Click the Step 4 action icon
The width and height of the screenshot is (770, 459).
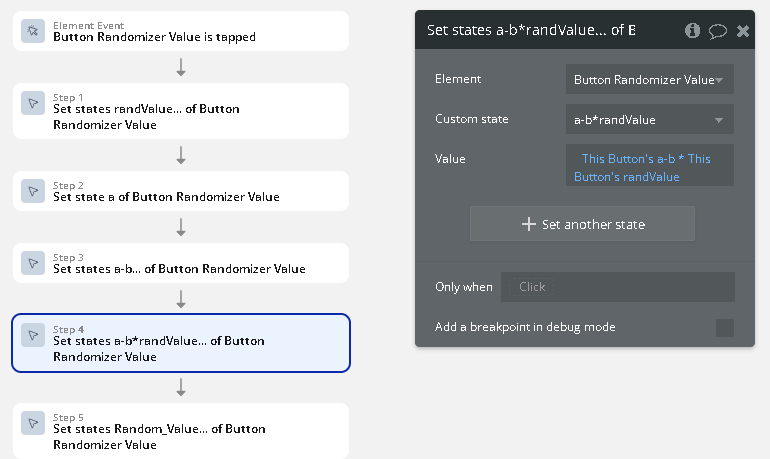(x=33, y=335)
